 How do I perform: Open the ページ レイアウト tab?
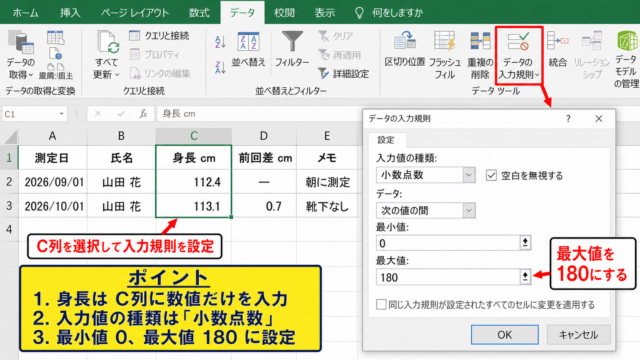click(135, 13)
